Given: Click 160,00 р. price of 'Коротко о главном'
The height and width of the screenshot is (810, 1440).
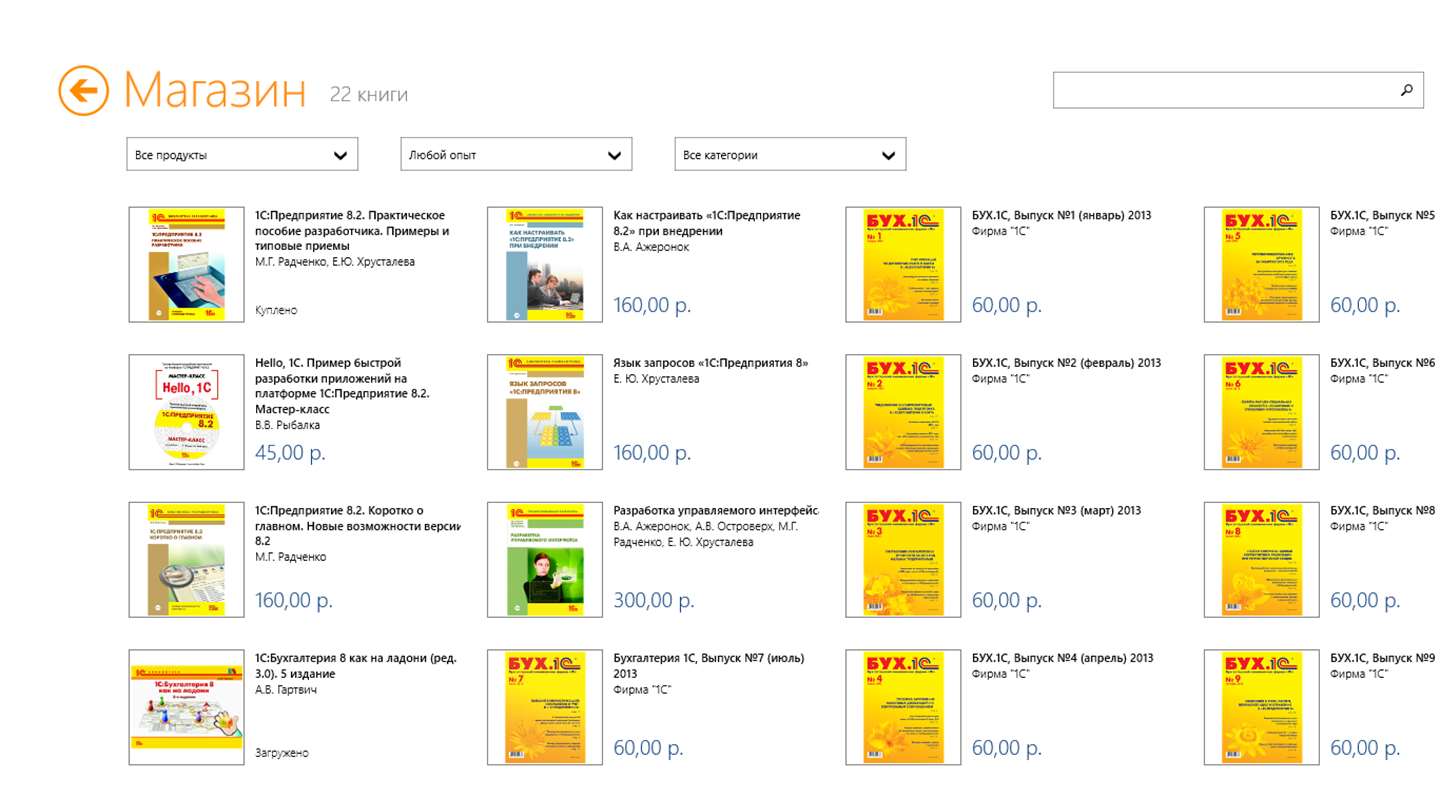Looking at the screenshot, I should point(294,600).
